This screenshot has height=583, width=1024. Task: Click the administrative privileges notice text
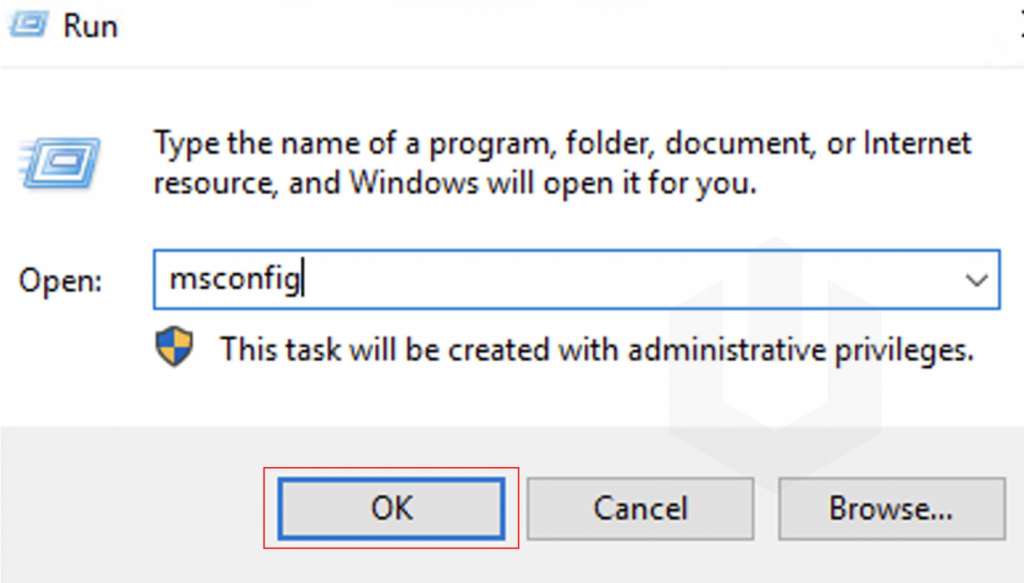[x=596, y=350]
